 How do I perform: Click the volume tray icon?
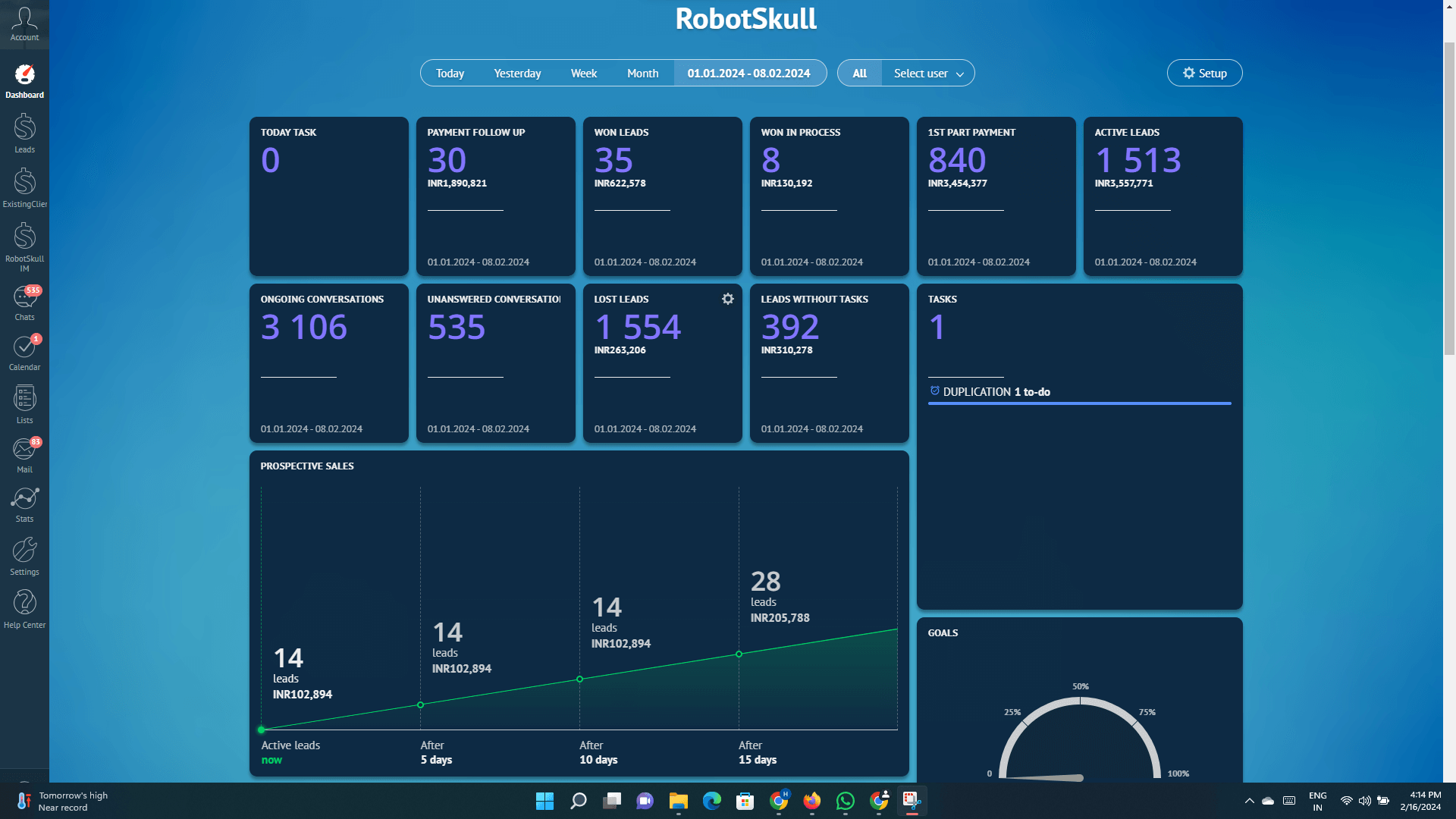point(1364,801)
